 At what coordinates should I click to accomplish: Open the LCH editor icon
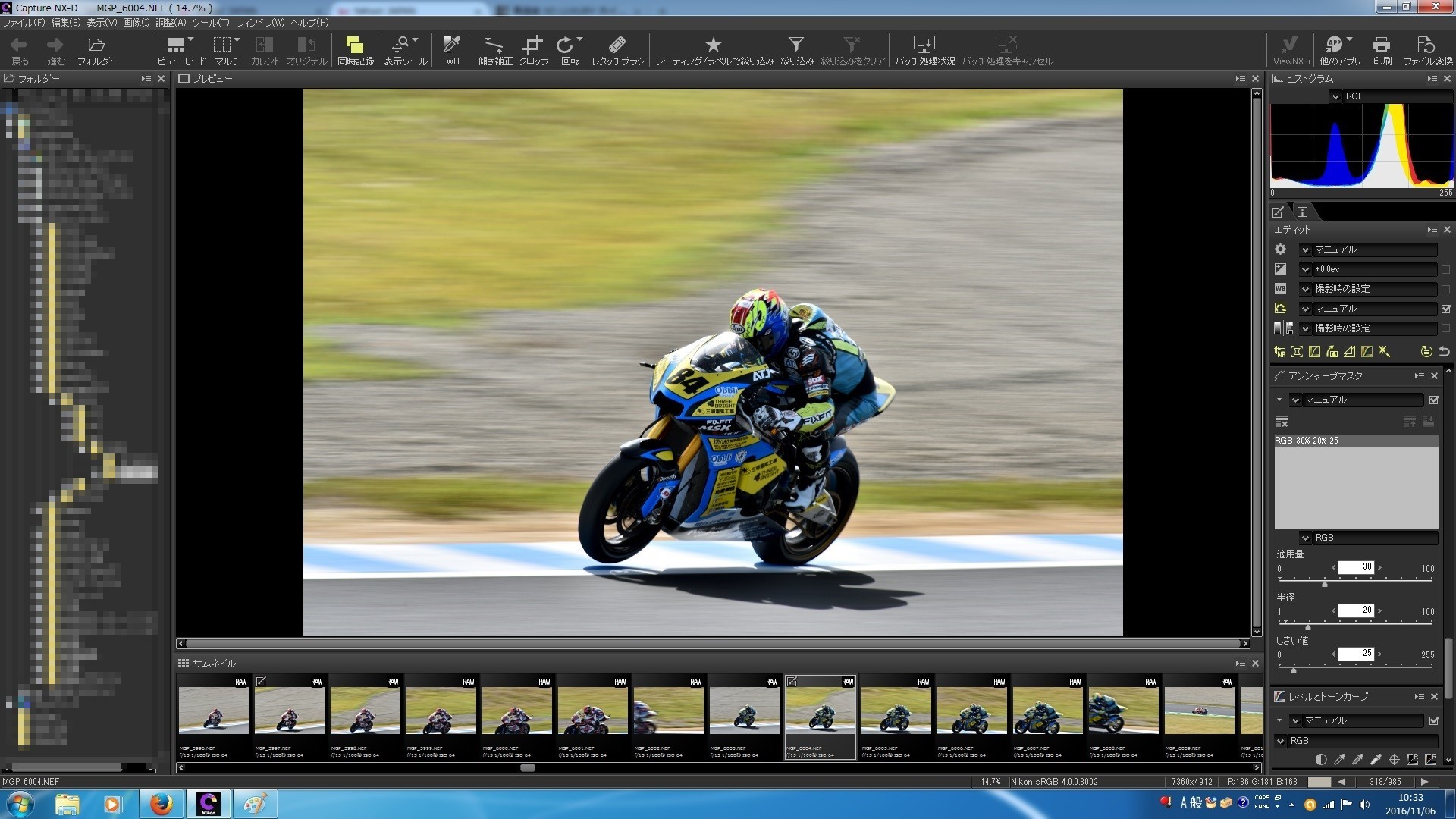(x=1315, y=352)
